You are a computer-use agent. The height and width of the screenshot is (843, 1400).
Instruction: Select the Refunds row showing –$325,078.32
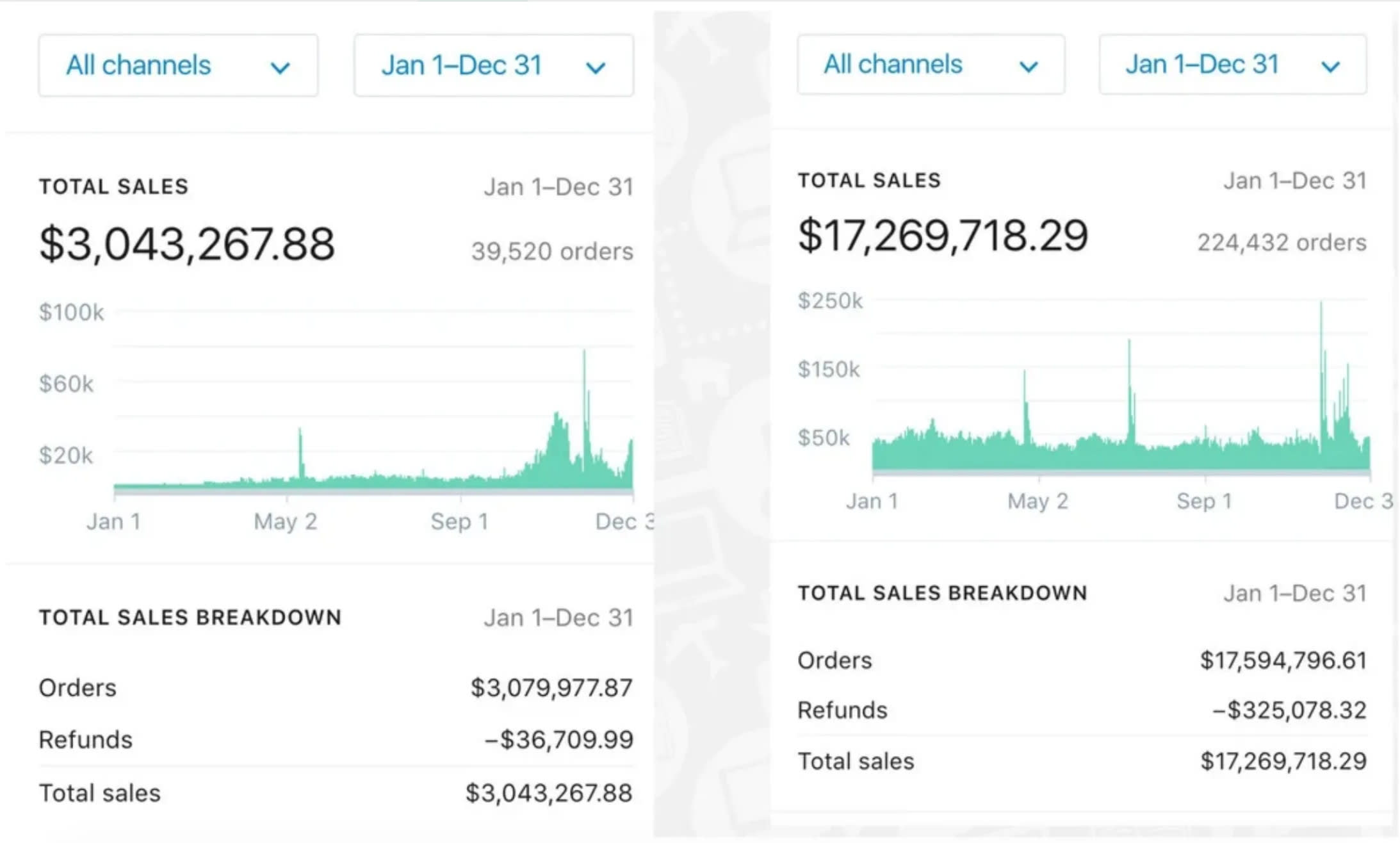[x=1081, y=710]
